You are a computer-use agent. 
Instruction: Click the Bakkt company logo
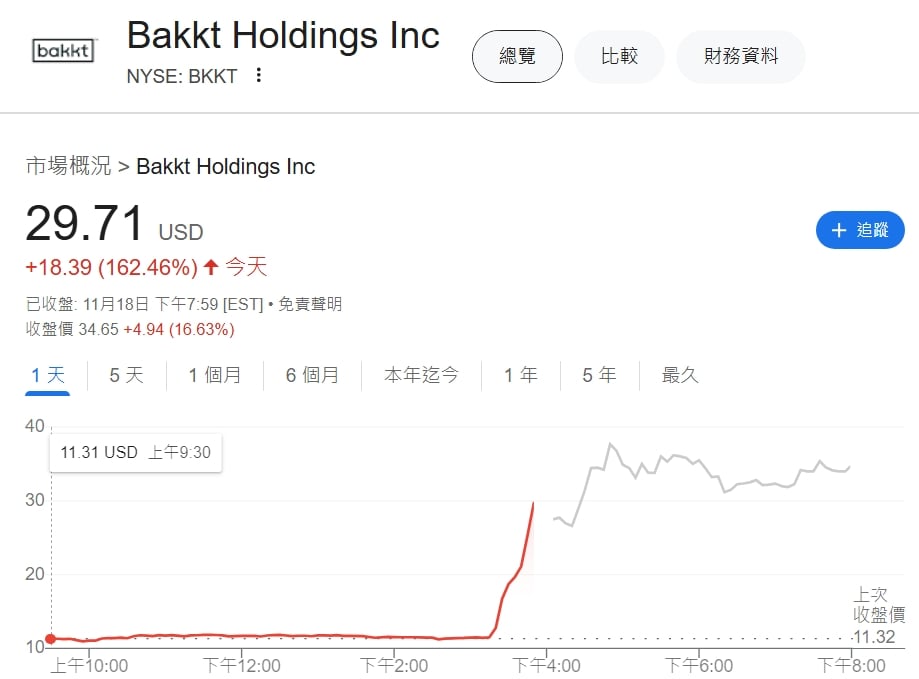click(64, 51)
